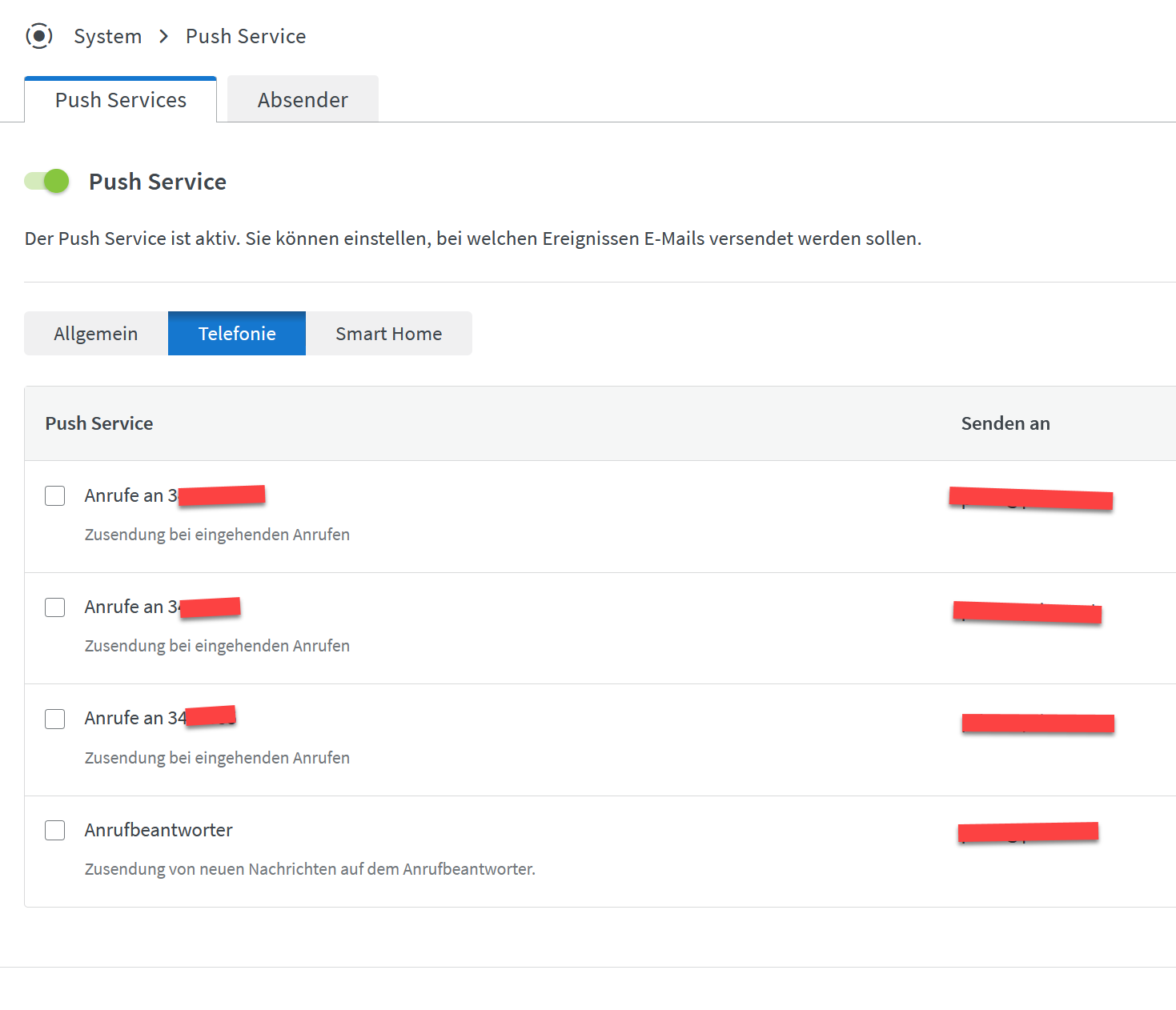Click the breadcrumb chevron arrow after System
The height and width of the screenshot is (1010, 1176).
[164, 36]
